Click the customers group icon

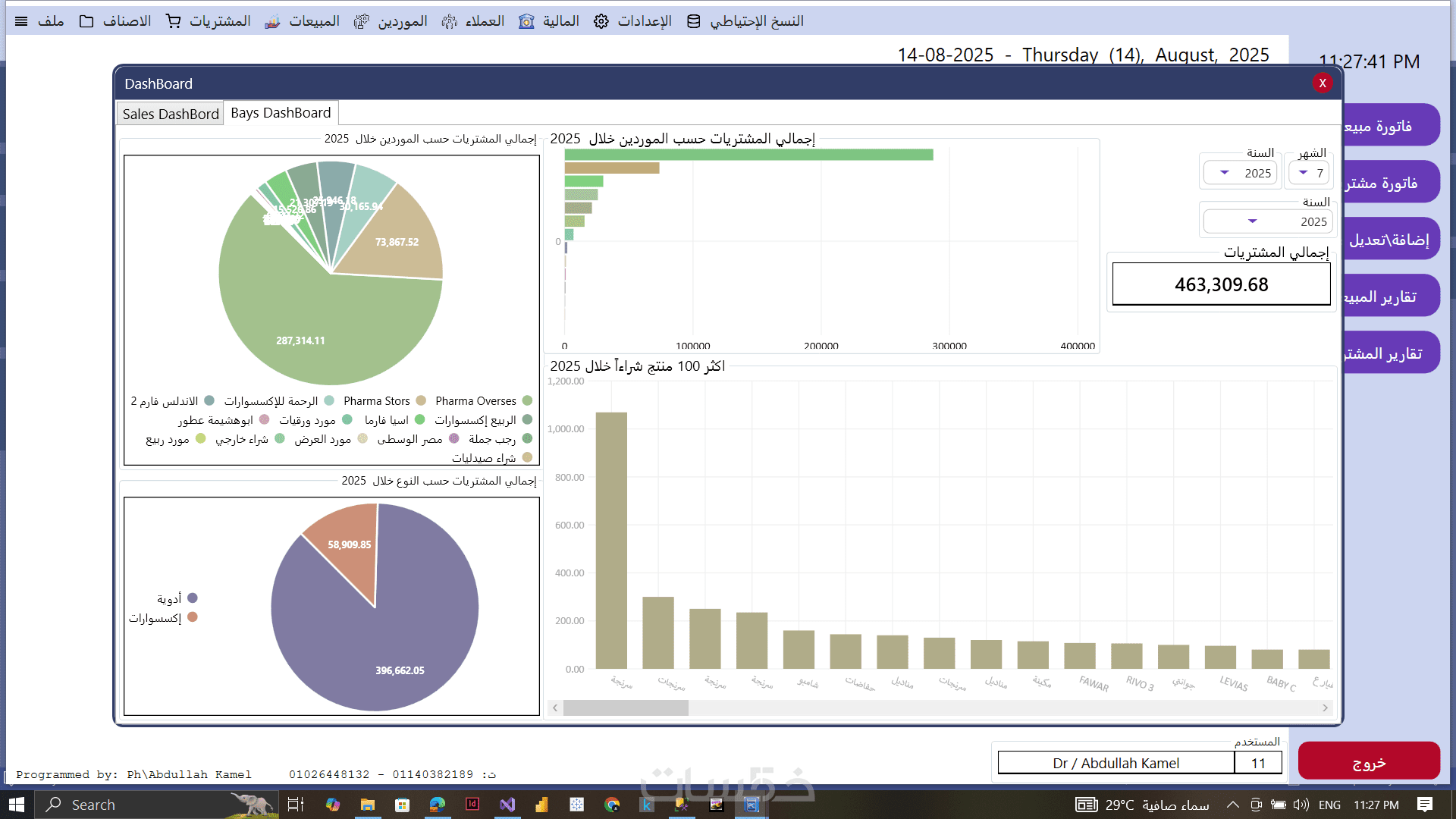point(450,21)
